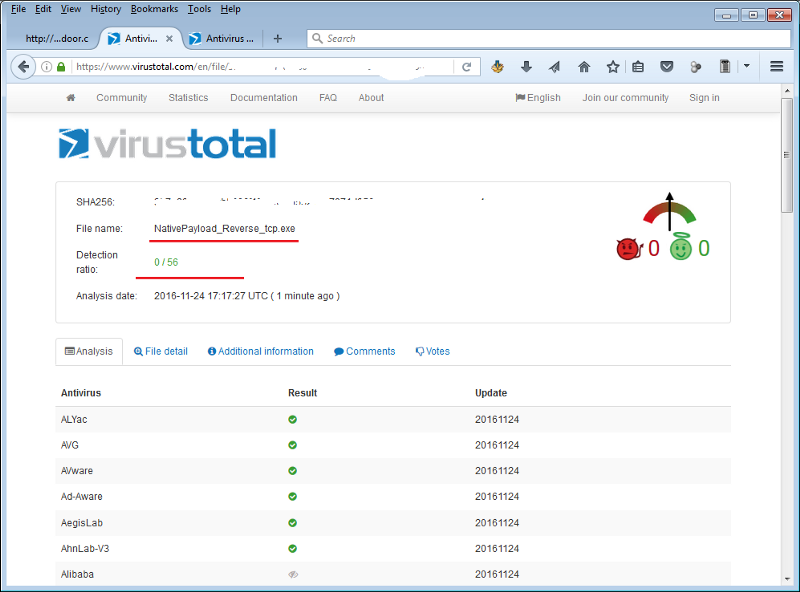Image resolution: width=800 pixels, height=592 pixels.
Task: Click the Sign in link
Action: [704, 98]
